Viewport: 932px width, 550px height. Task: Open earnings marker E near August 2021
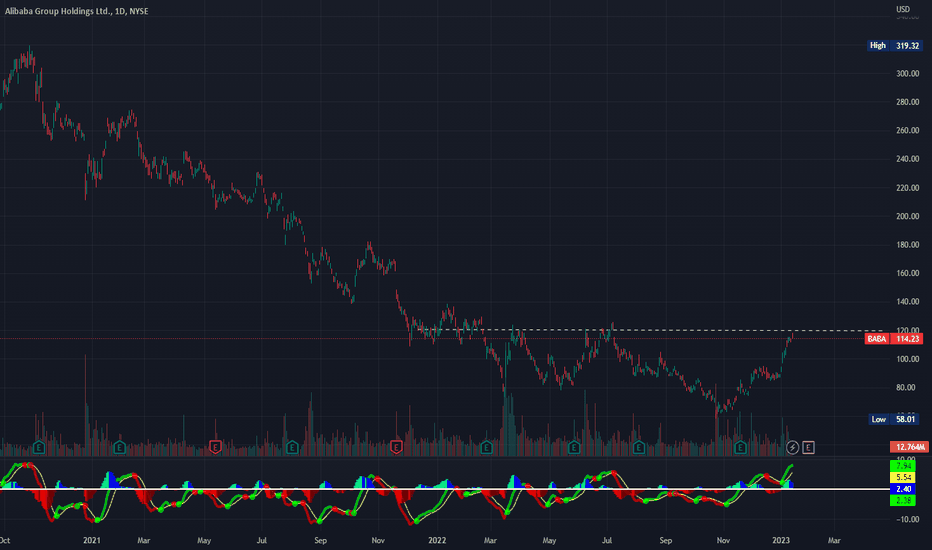pos(292,447)
